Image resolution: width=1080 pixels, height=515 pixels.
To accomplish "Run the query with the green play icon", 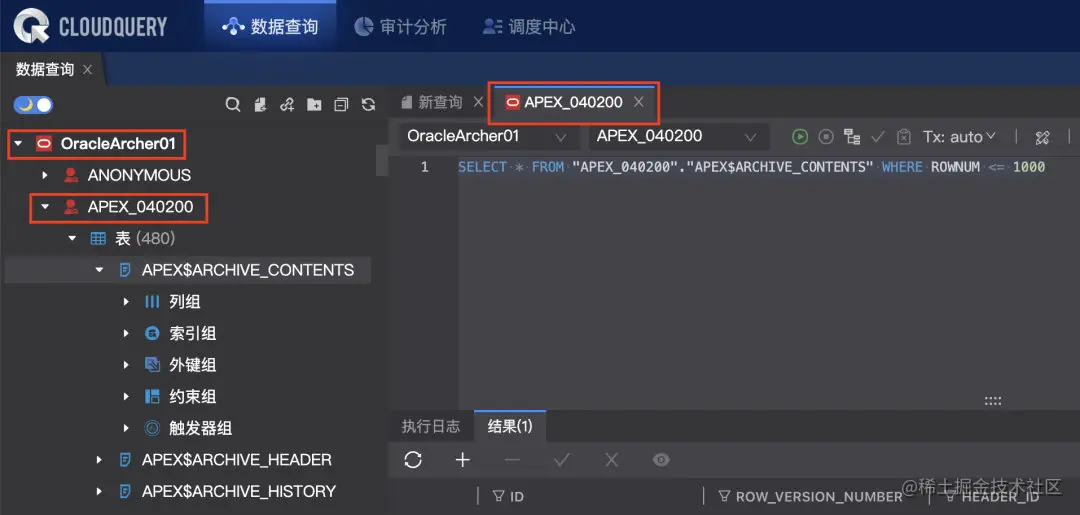I will click(800, 136).
